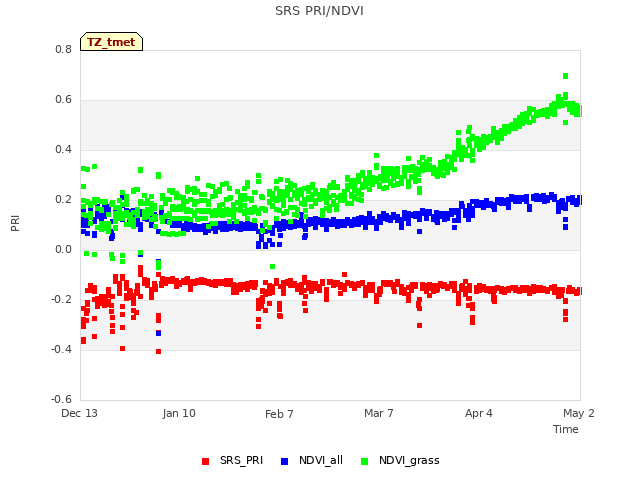
Task: Click the red SRS_PRI legend swatch
Action: (x=205, y=461)
